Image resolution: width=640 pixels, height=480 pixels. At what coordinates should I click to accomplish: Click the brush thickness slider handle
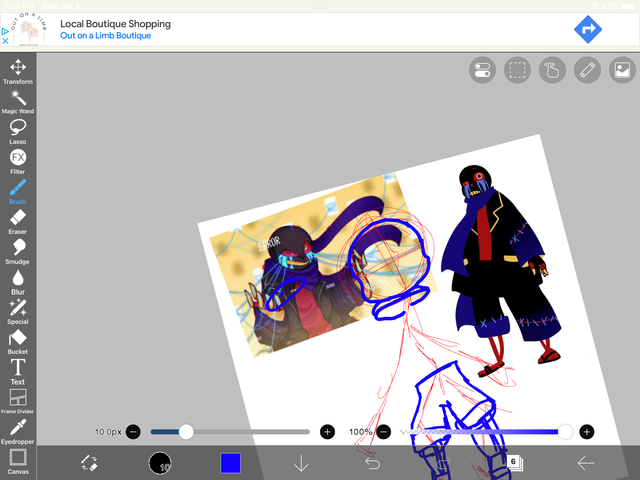click(x=186, y=431)
